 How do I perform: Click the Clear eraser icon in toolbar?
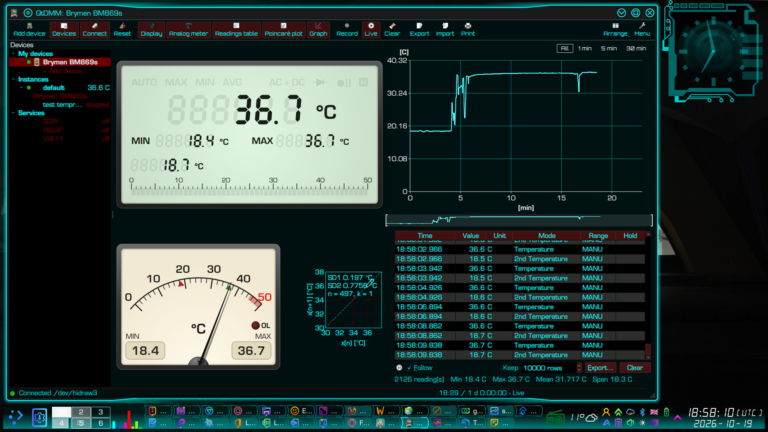[392, 29]
